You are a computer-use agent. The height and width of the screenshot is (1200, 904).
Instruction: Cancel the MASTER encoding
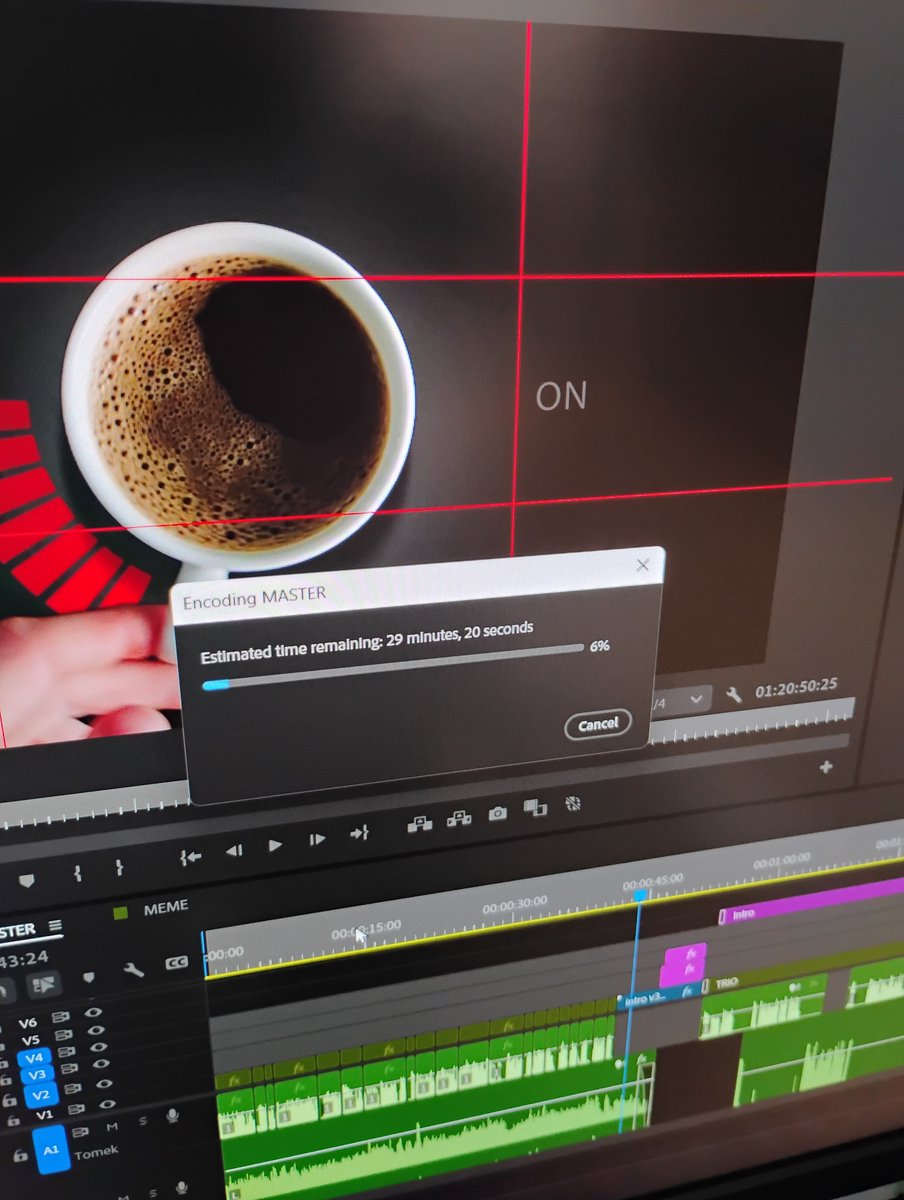[x=598, y=724]
